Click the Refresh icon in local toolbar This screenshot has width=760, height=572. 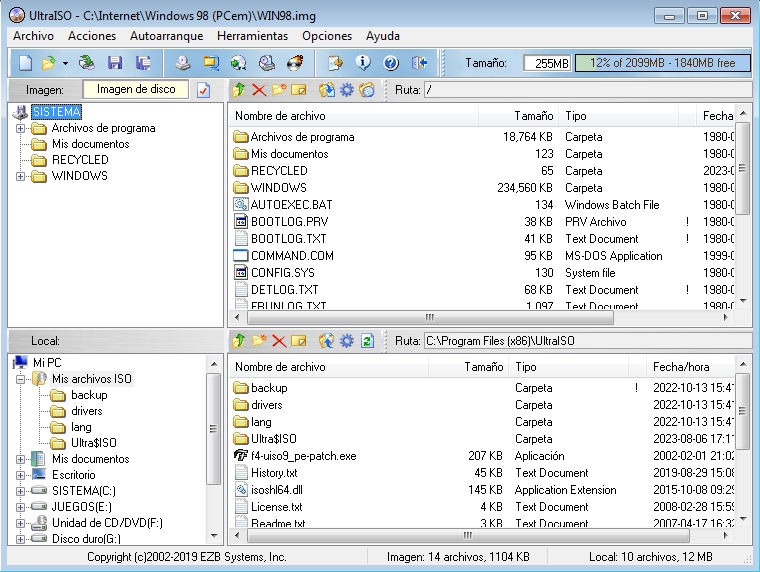click(x=367, y=341)
